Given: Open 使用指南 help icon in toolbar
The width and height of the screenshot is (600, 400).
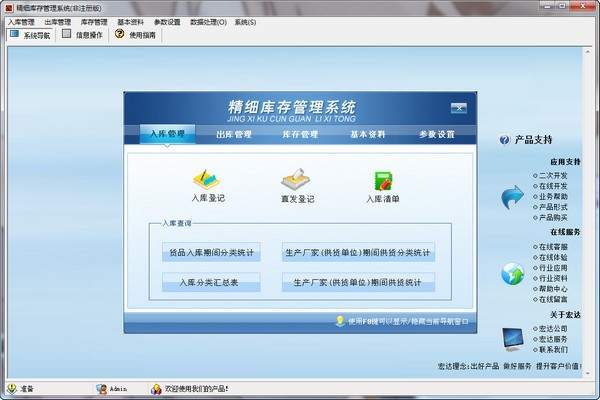Looking at the screenshot, I should [119, 34].
